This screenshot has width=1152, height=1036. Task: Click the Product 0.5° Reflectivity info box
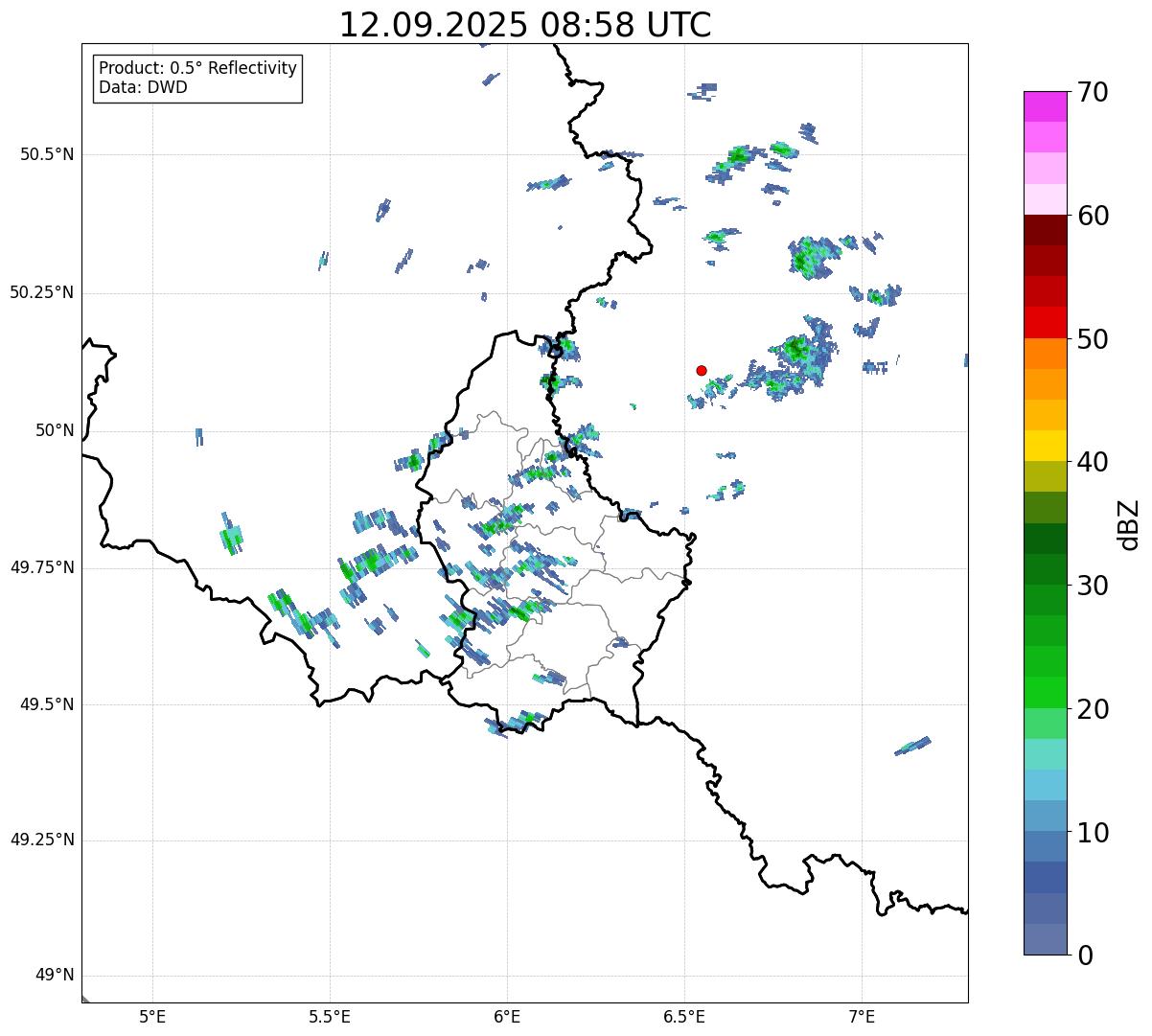click(x=197, y=79)
